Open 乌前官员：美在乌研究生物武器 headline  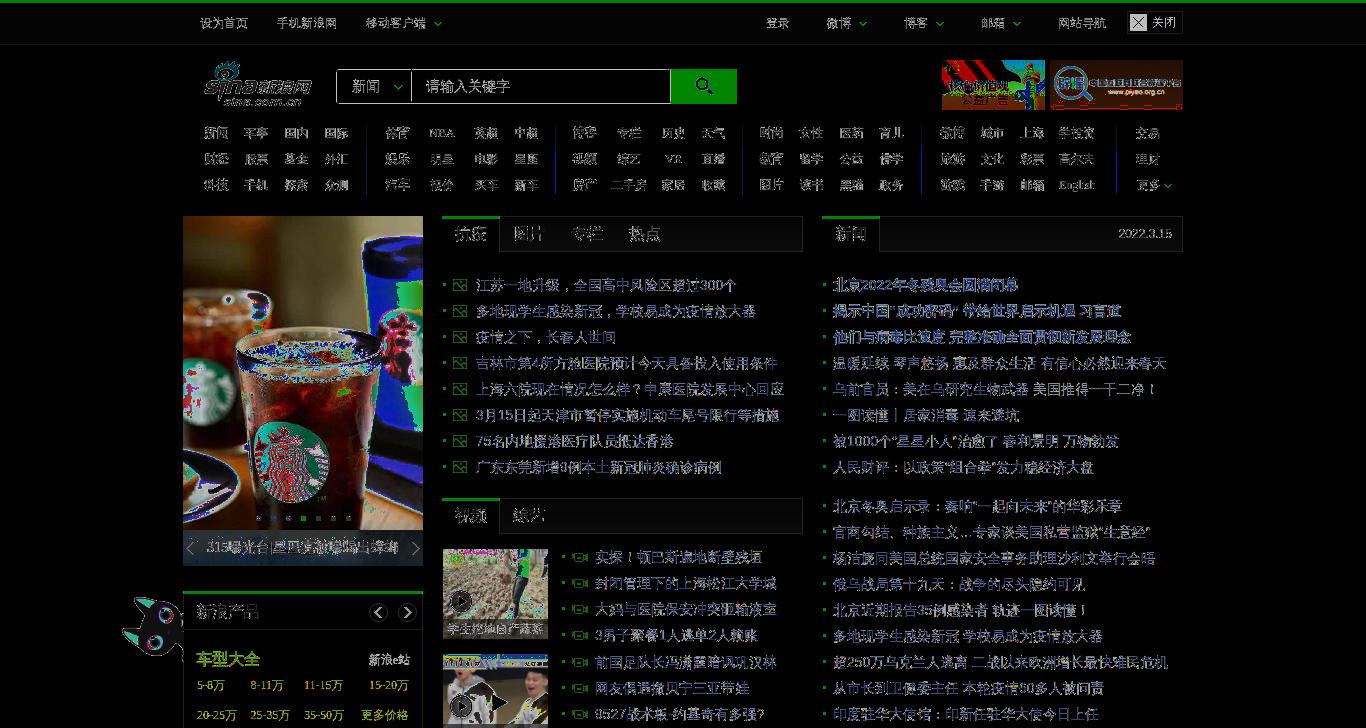[x=994, y=389]
